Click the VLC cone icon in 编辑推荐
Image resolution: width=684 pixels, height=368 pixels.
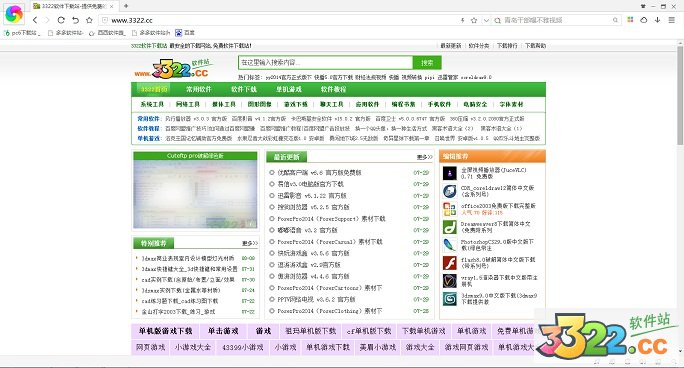click(x=450, y=173)
